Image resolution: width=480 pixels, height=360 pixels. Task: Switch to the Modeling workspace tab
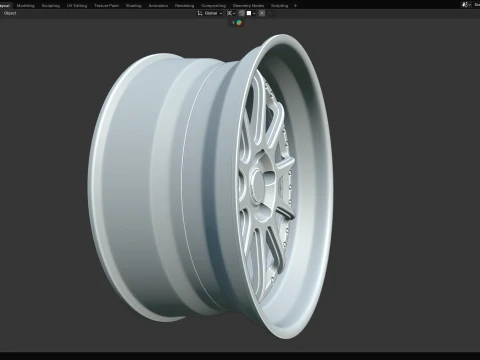(x=25, y=6)
